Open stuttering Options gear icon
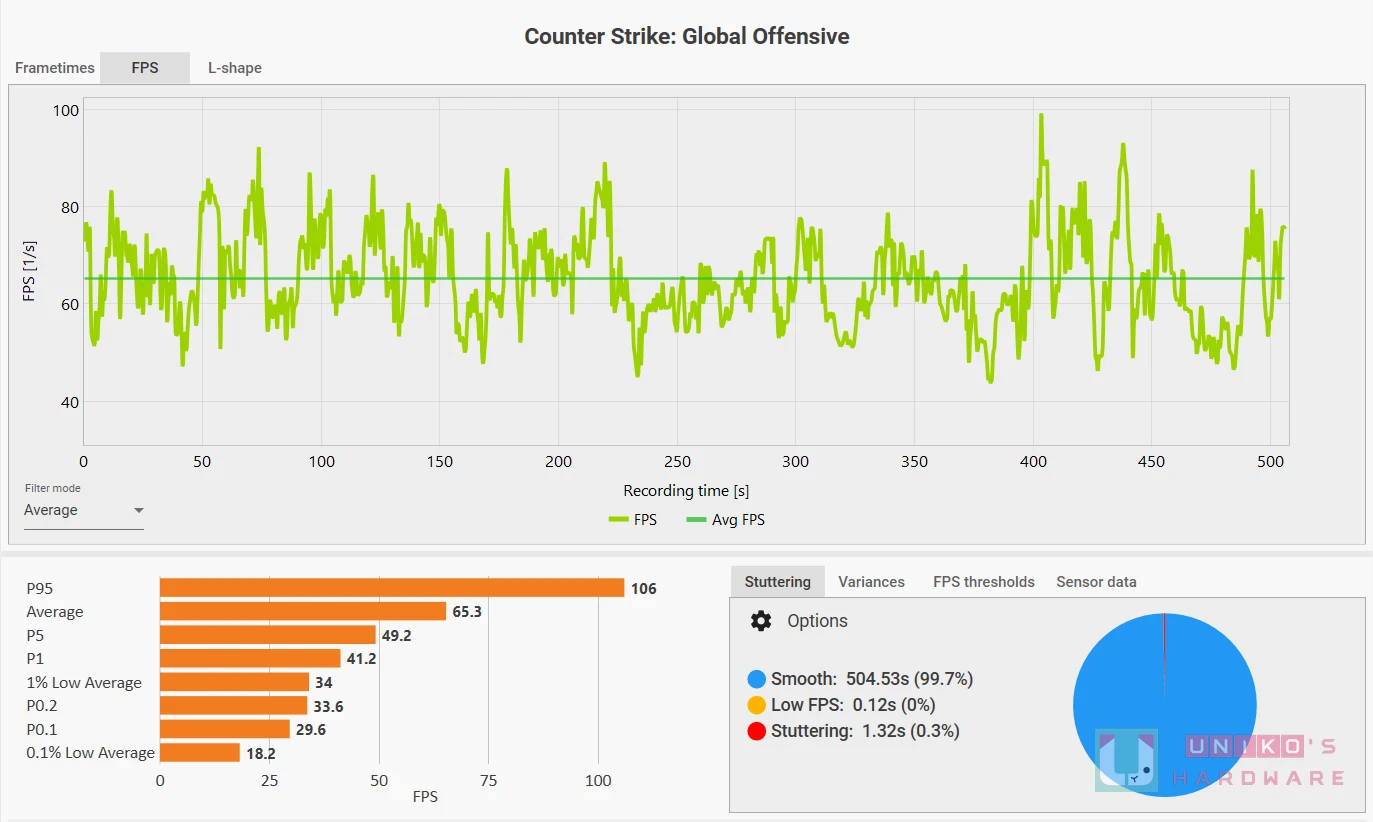The width and height of the screenshot is (1373, 822). (x=761, y=621)
